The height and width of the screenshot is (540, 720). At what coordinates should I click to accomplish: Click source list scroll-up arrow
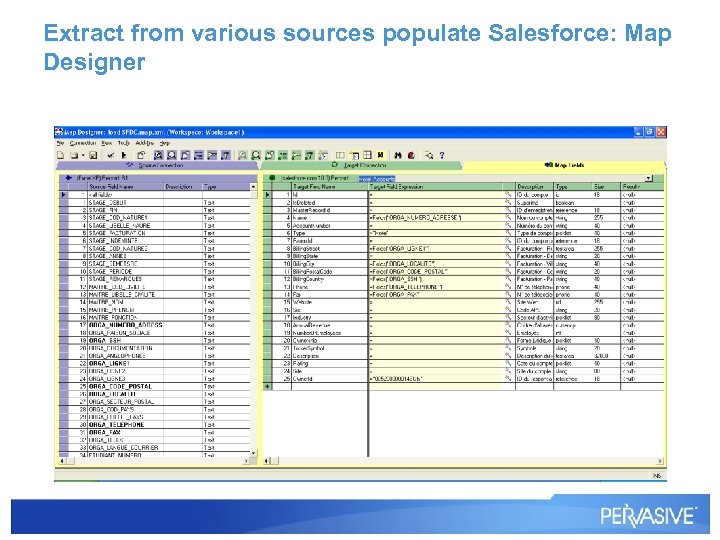coord(253,187)
